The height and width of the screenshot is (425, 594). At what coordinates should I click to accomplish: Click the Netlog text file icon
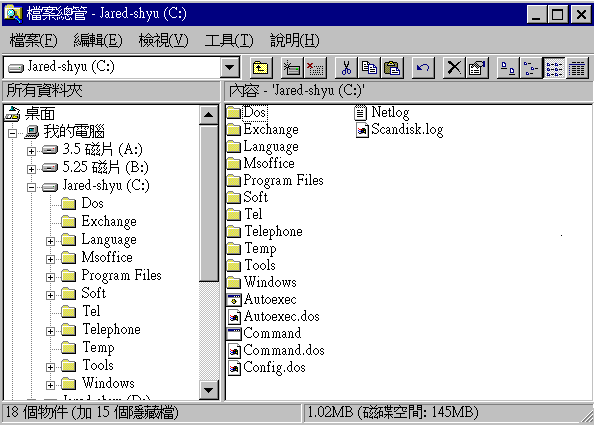click(361, 112)
